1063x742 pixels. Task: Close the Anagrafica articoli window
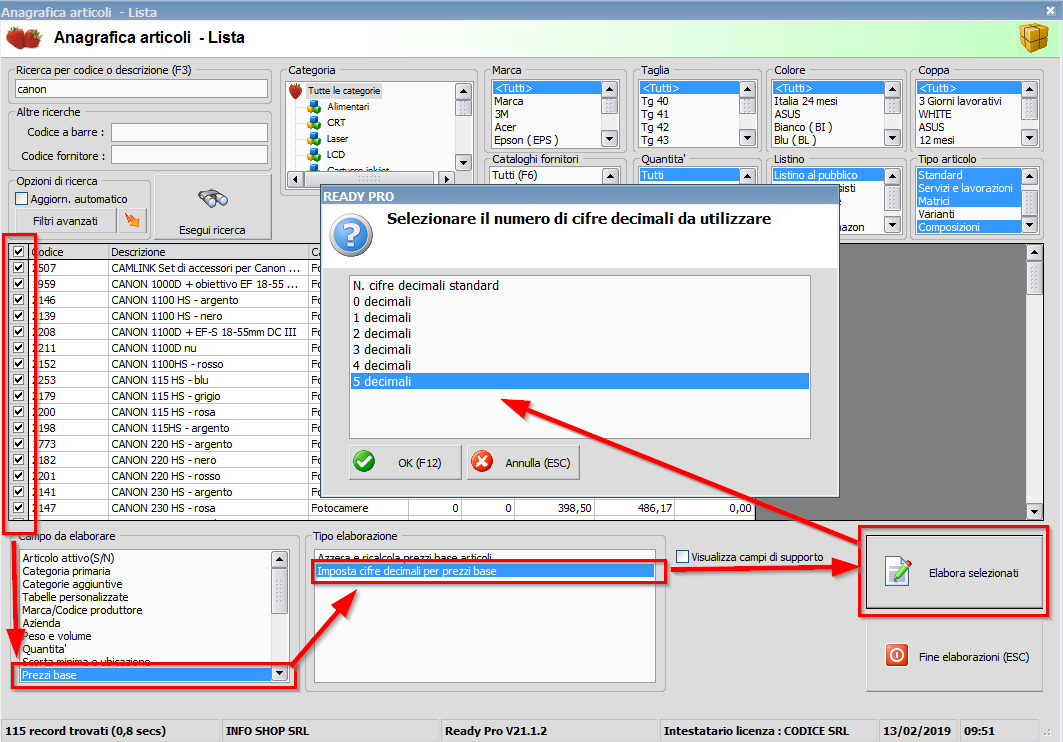click(1050, 10)
